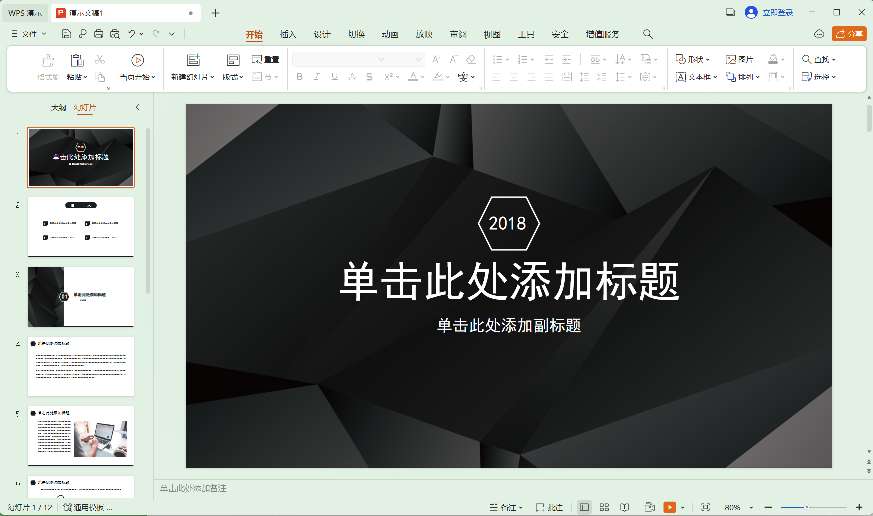
Task: Click the Print icon in quick access toolbar
Action: 99,34
